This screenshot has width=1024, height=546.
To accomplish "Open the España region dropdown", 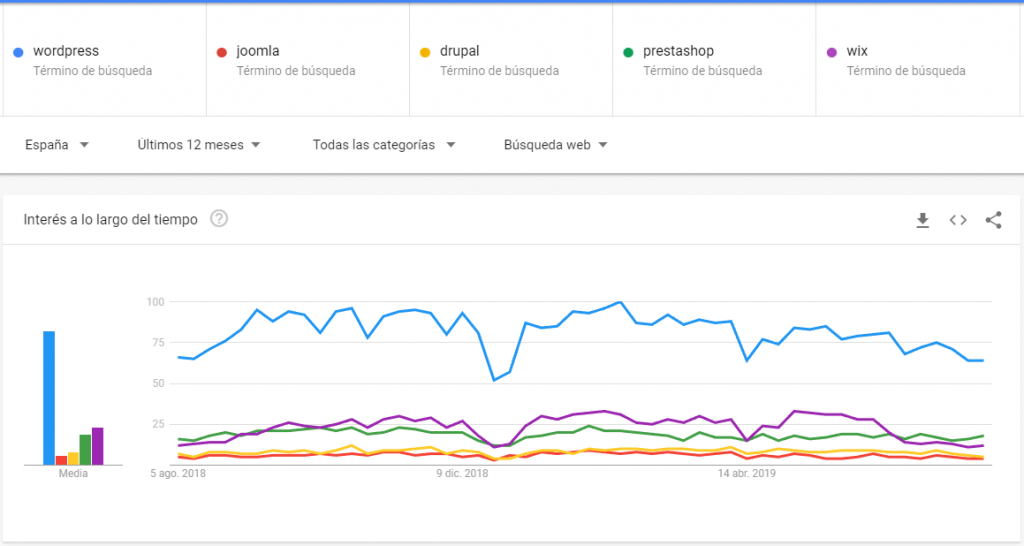I will [57, 145].
